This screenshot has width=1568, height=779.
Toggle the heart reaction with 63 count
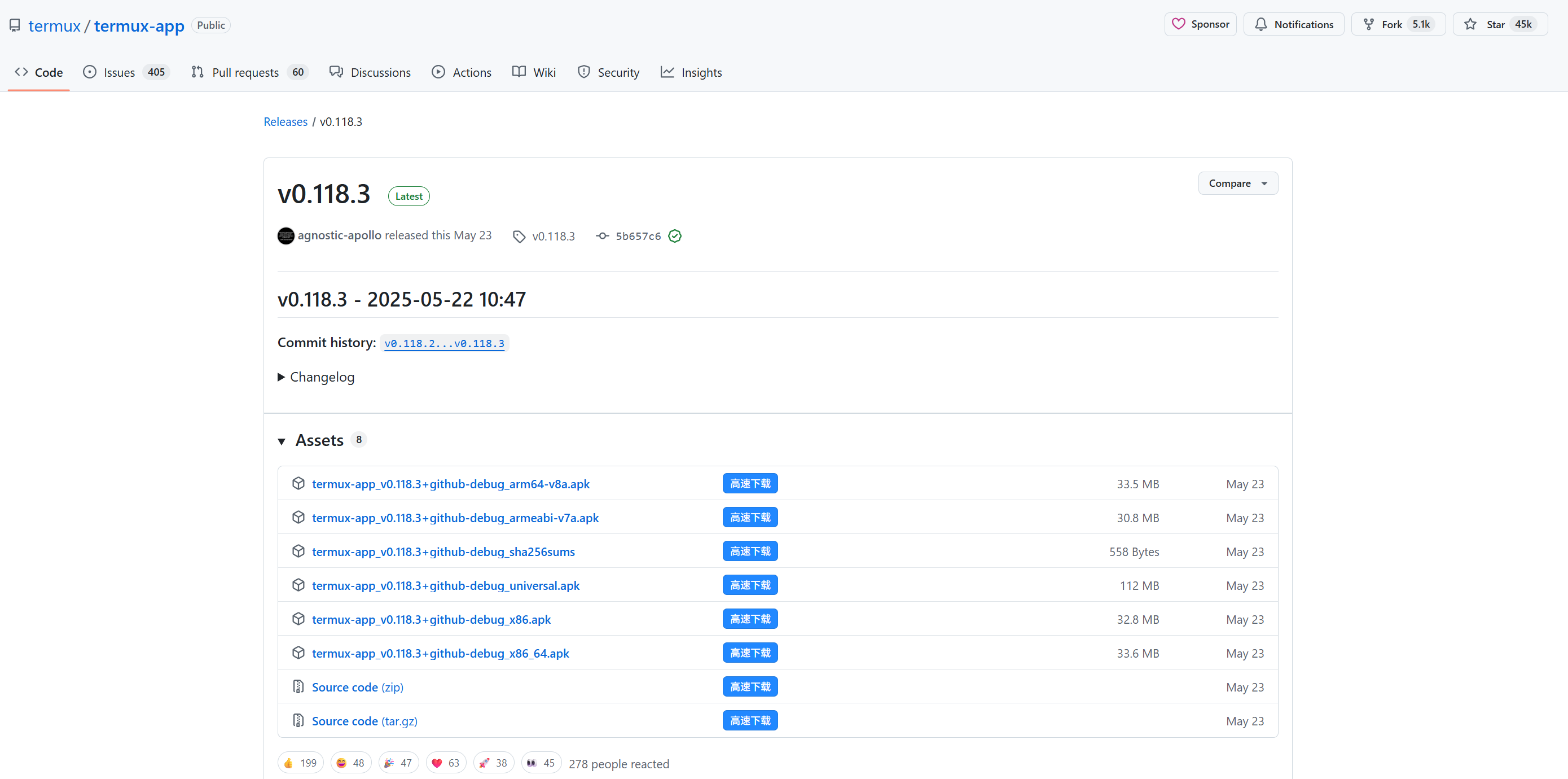tap(446, 763)
